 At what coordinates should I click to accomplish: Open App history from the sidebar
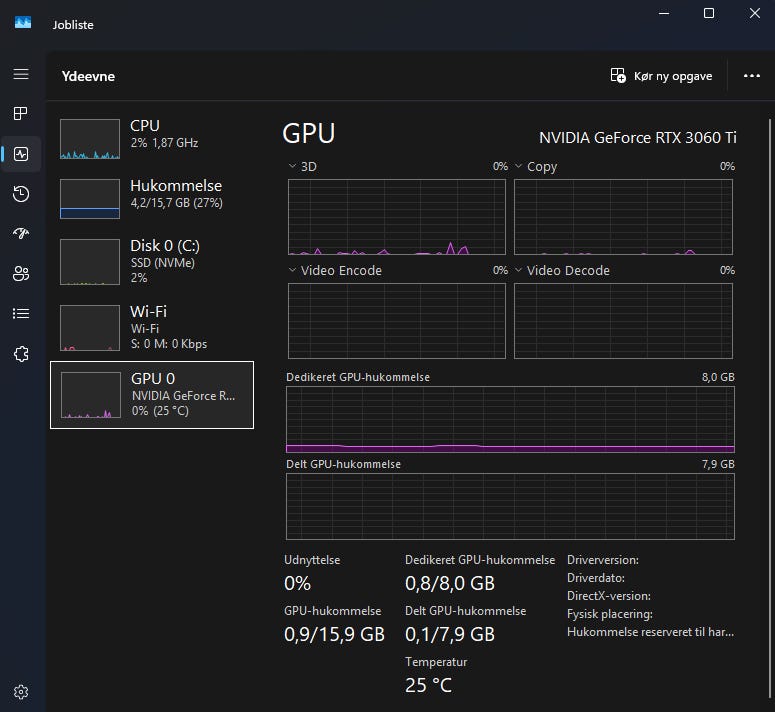[21, 194]
